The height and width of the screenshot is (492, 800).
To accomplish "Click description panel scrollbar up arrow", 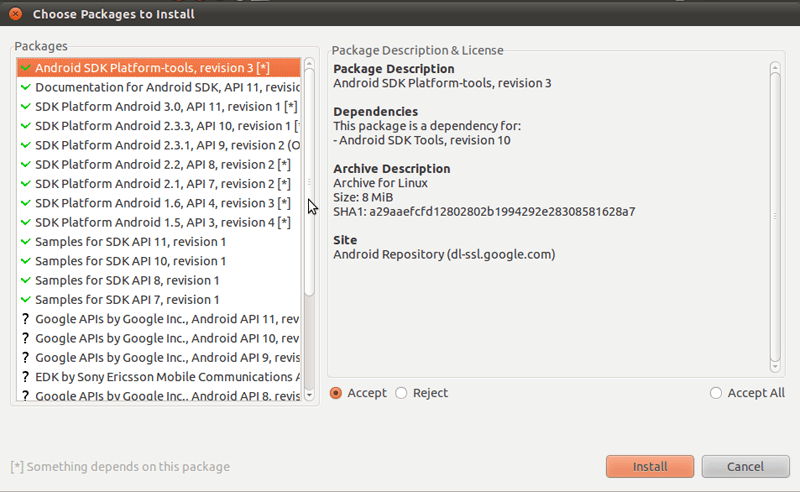I will click(x=775, y=67).
